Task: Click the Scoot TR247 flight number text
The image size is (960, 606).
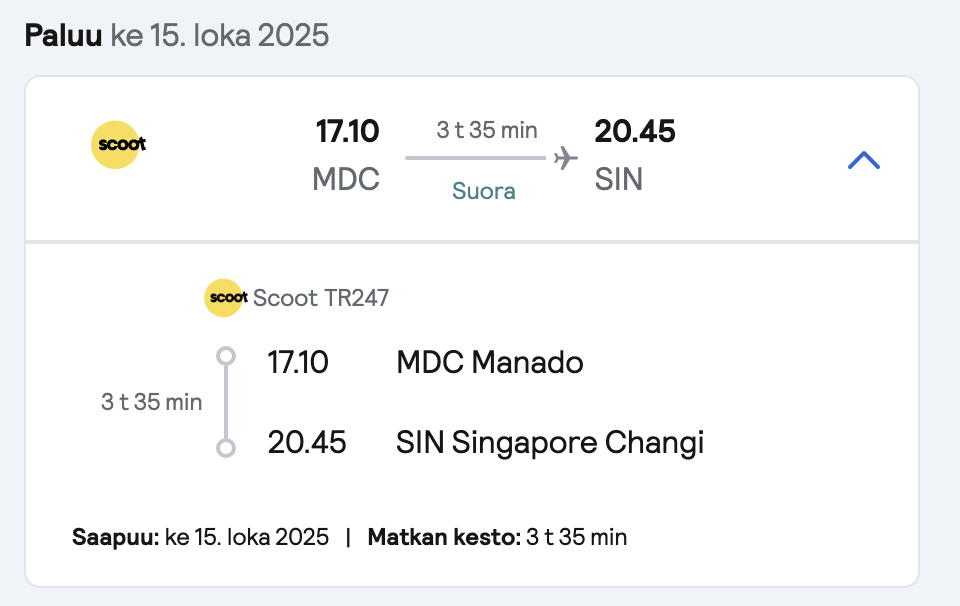Action: click(321, 298)
